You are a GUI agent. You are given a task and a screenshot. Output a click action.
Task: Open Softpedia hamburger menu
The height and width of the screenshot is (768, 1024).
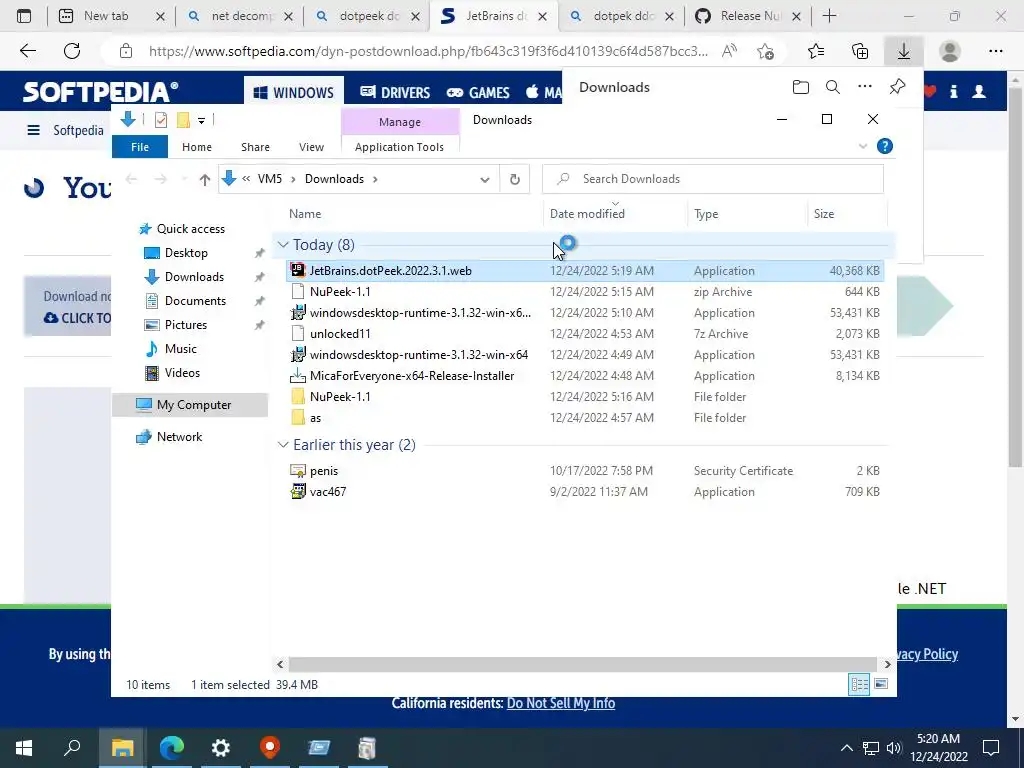click(33, 130)
